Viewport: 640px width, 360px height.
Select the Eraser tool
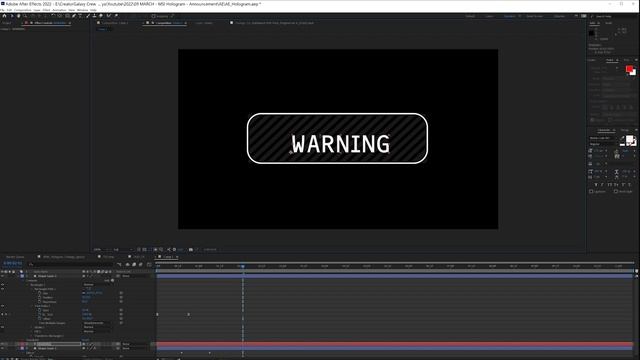point(101,16)
